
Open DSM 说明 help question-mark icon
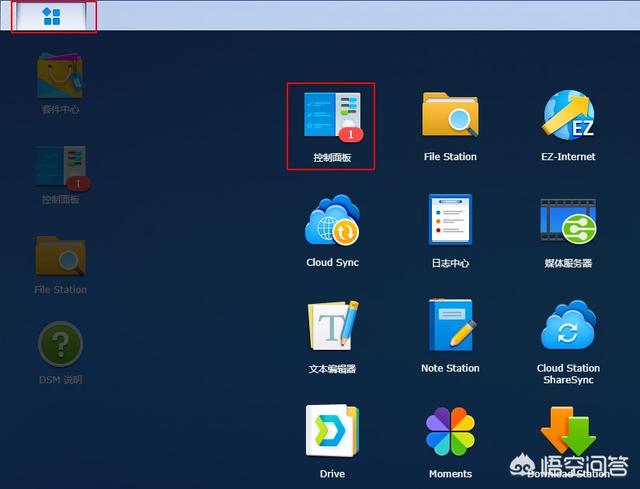[61, 343]
